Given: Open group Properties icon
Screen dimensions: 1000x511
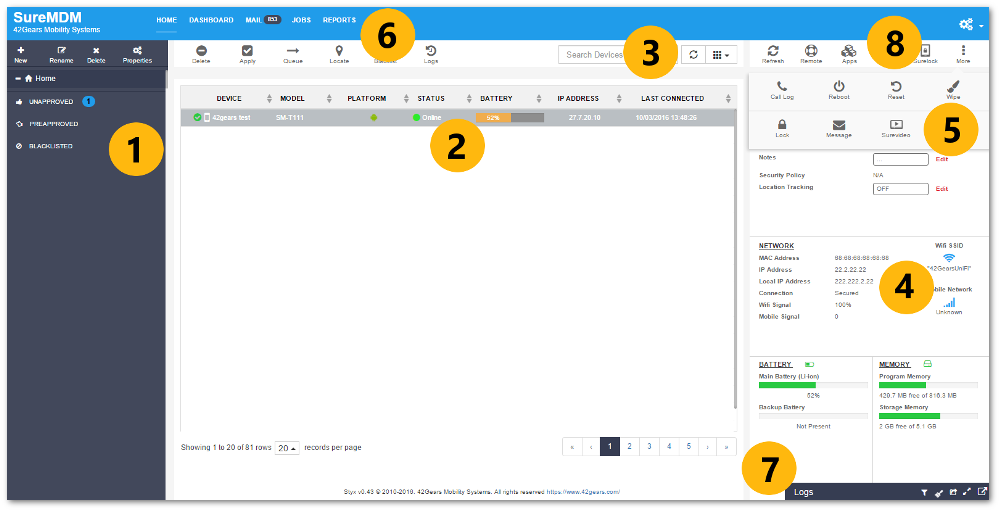Looking at the screenshot, I should click(137, 50).
